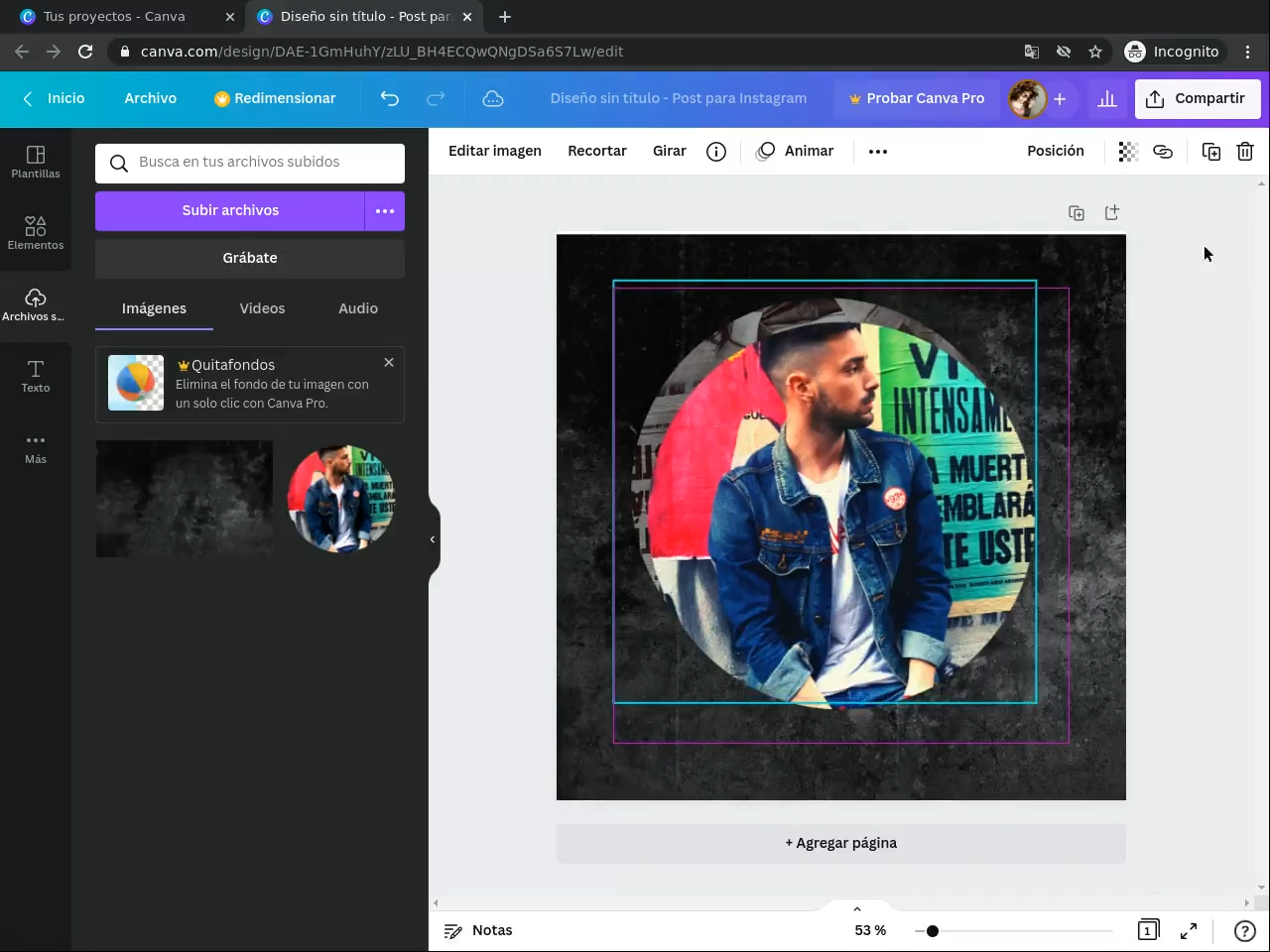Add new page icon above canvas
The image size is (1270, 952).
tap(1112, 212)
